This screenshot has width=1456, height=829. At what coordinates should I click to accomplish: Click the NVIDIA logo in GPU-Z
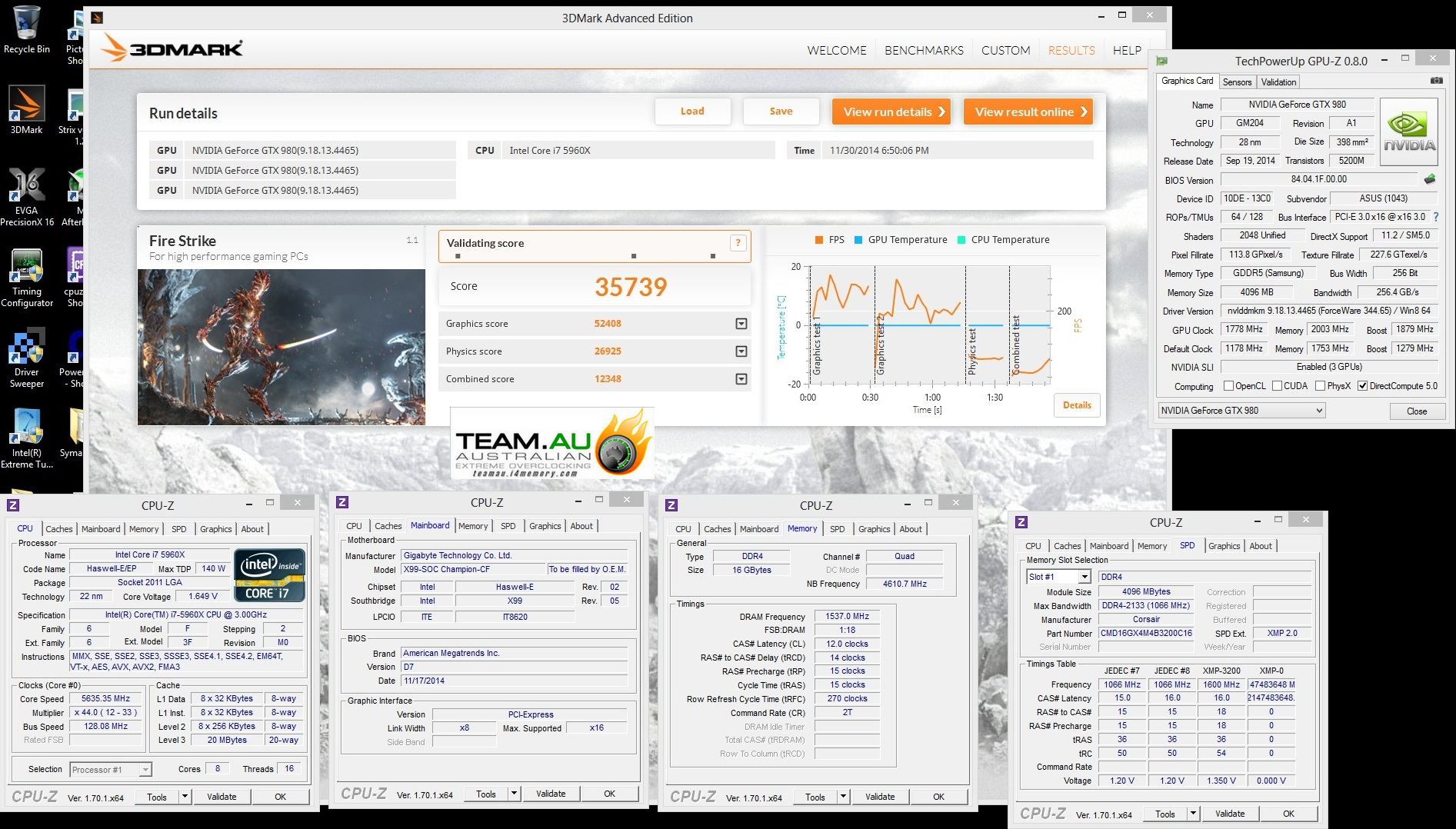(1409, 132)
